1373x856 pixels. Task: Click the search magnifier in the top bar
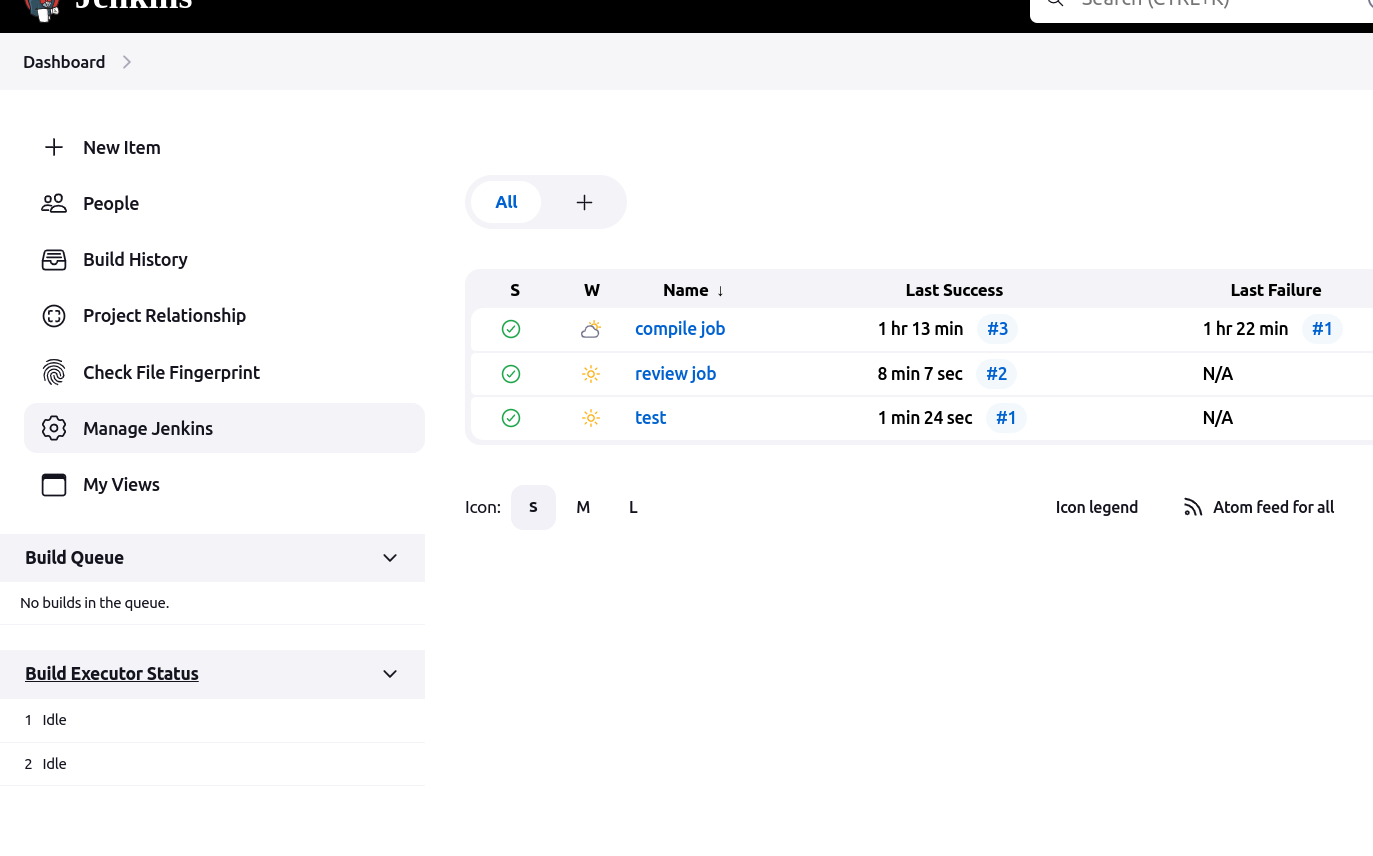(x=1054, y=4)
